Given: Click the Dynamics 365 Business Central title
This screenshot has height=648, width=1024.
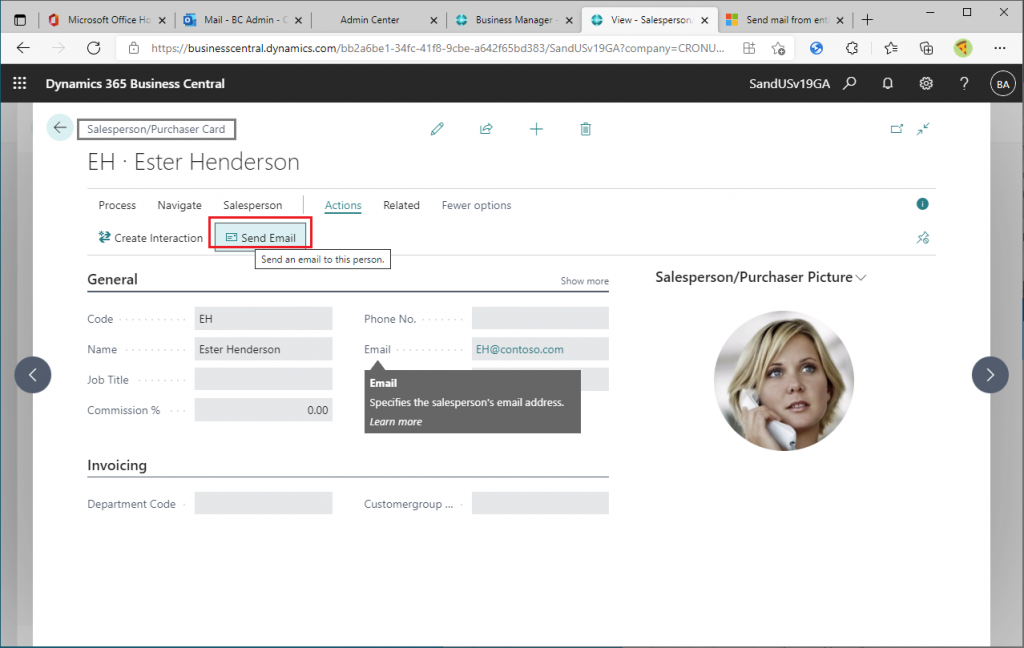Looking at the screenshot, I should tap(135, 84).
